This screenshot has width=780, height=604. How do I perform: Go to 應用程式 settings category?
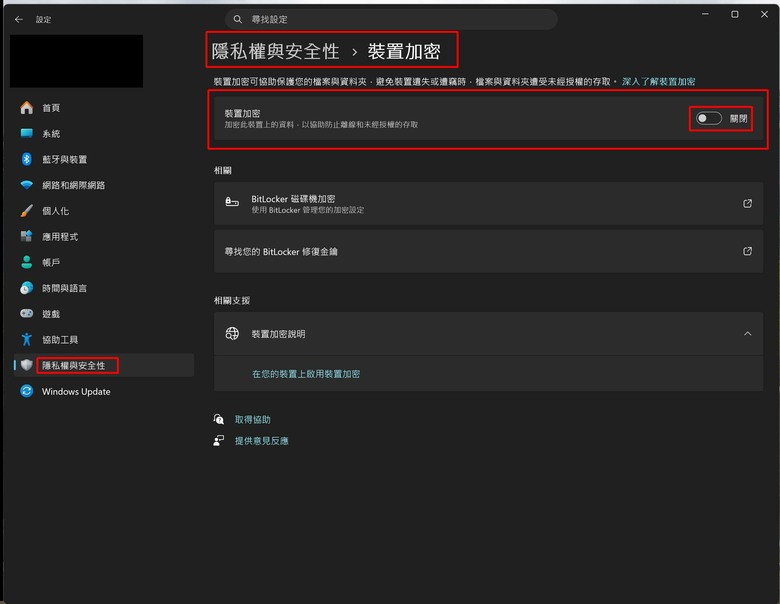60,237
